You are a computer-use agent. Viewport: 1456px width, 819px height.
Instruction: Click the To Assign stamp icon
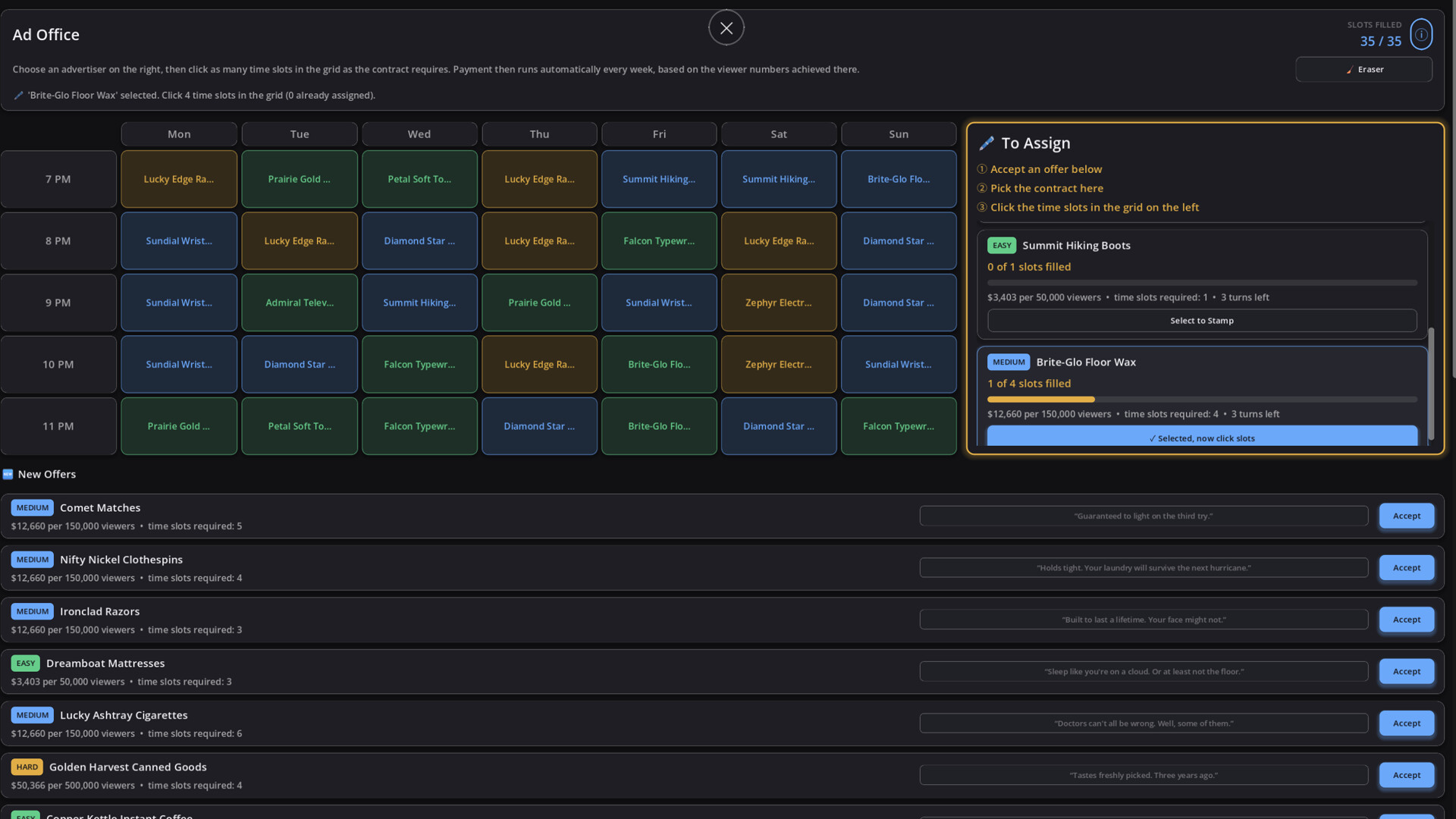(986, 143)
